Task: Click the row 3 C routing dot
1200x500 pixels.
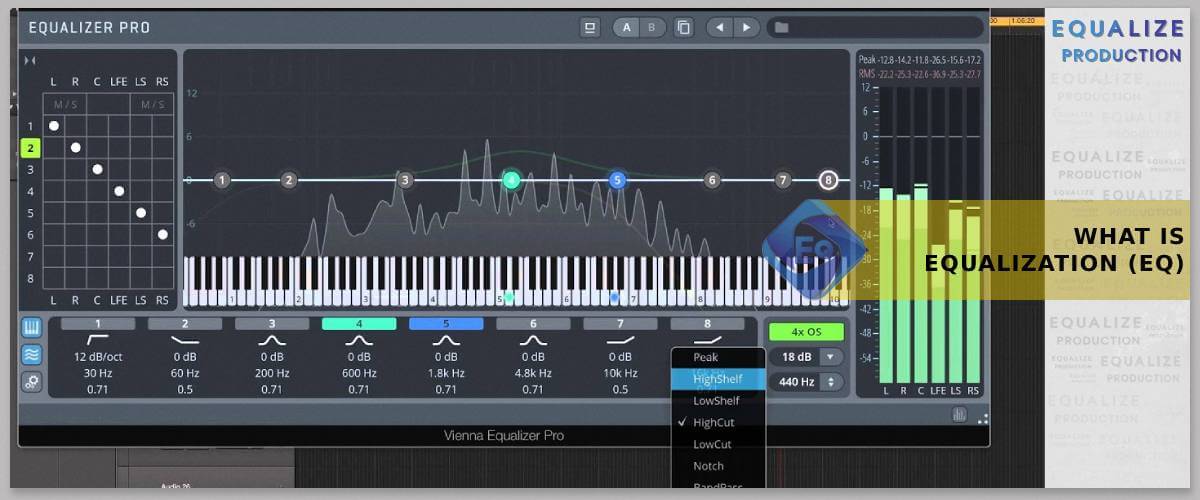Action: (97, 169)
